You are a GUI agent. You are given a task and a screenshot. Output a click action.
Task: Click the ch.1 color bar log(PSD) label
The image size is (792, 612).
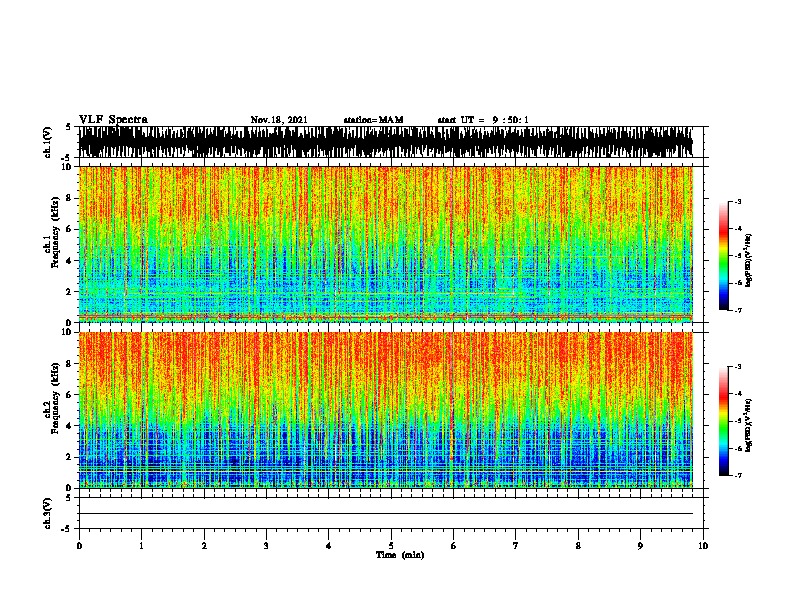click(x=749, y=261)
